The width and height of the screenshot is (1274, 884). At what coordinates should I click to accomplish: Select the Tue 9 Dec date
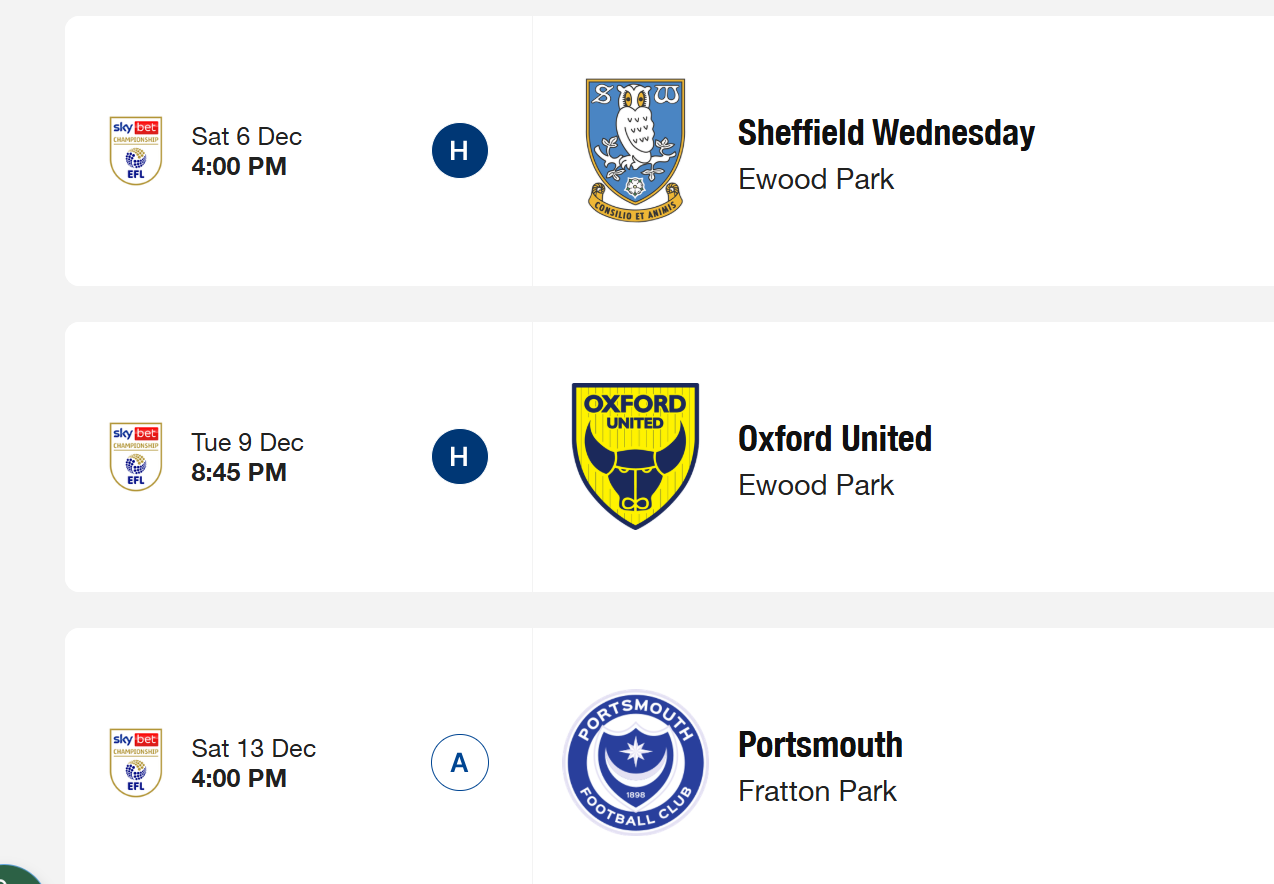click(247, 443)
